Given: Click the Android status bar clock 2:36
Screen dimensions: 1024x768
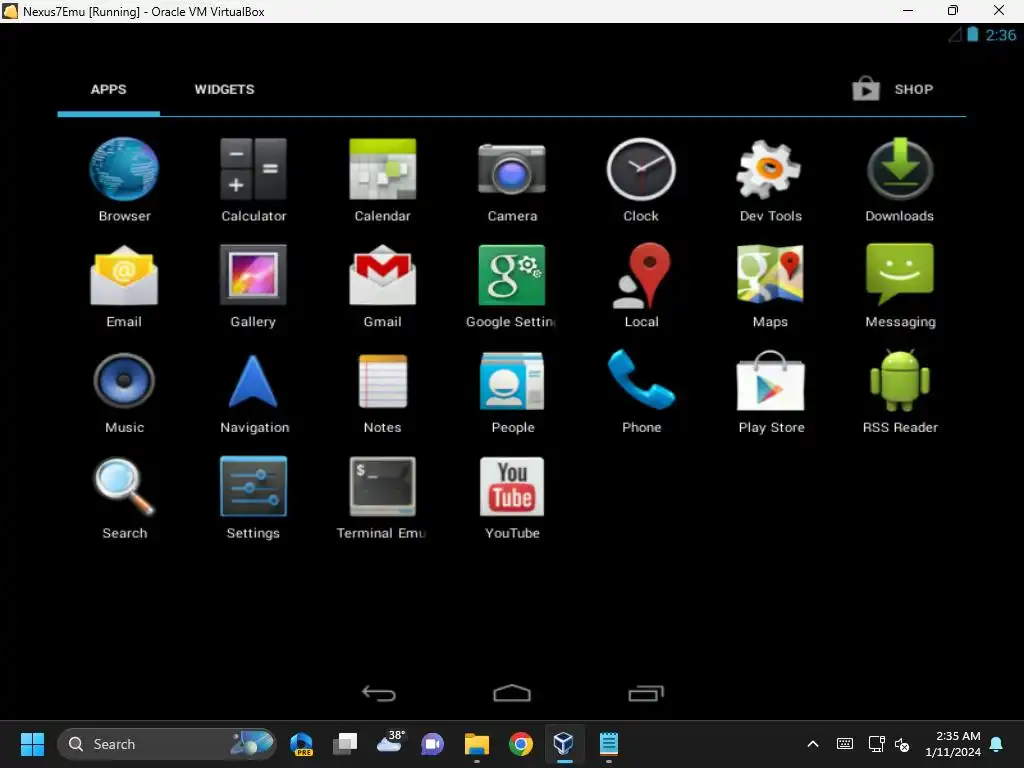Looking at the screenshot, I should pyautogui.click(x=1000, y=35).
